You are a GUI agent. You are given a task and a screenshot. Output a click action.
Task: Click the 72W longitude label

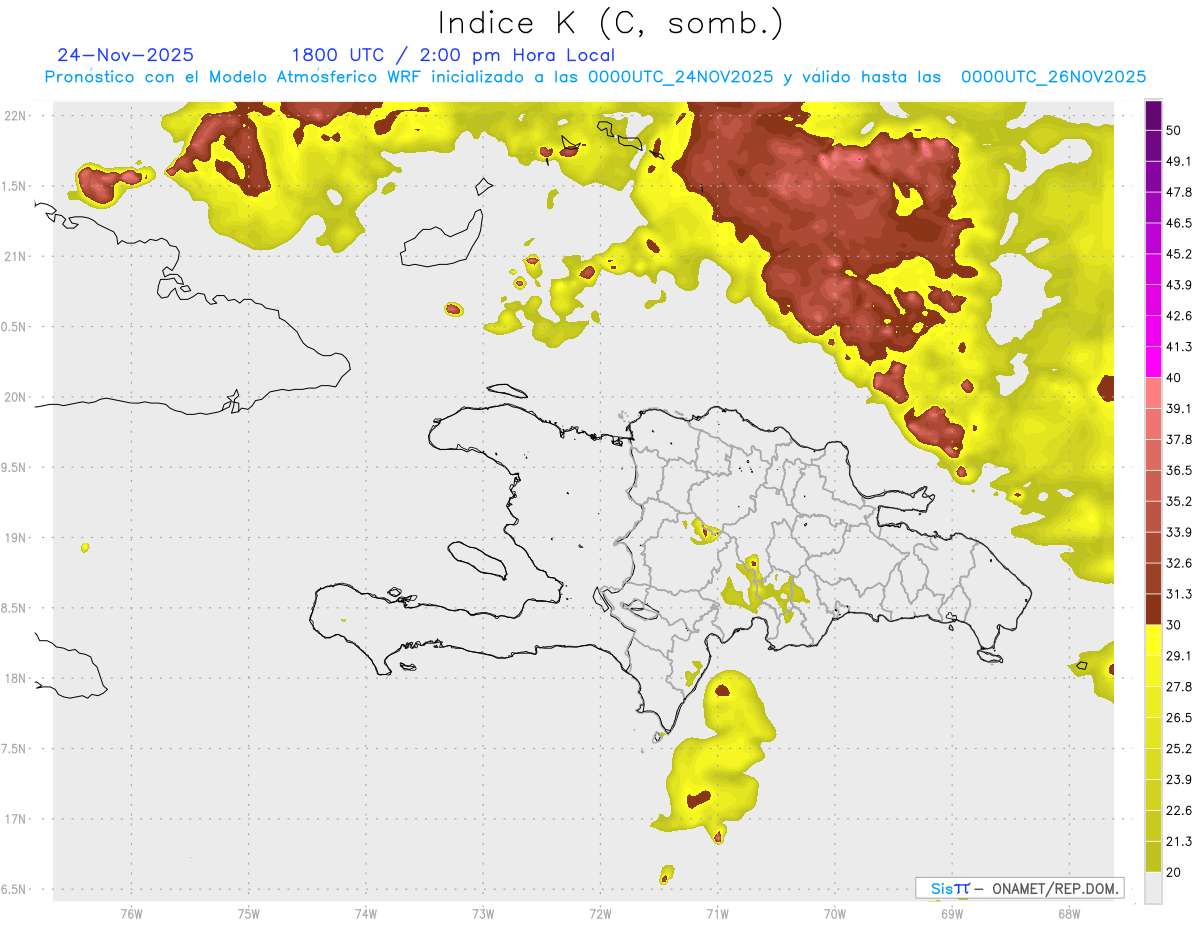[600, 914]
